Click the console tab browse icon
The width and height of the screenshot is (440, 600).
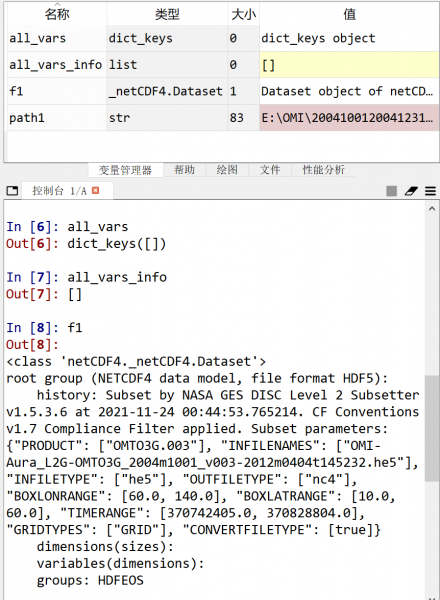click(x=12, y=190)
